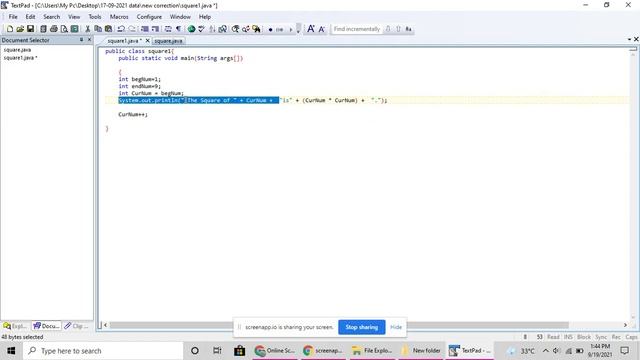Switch to the Clip Library bottom tab

click(x=77, y=326)
